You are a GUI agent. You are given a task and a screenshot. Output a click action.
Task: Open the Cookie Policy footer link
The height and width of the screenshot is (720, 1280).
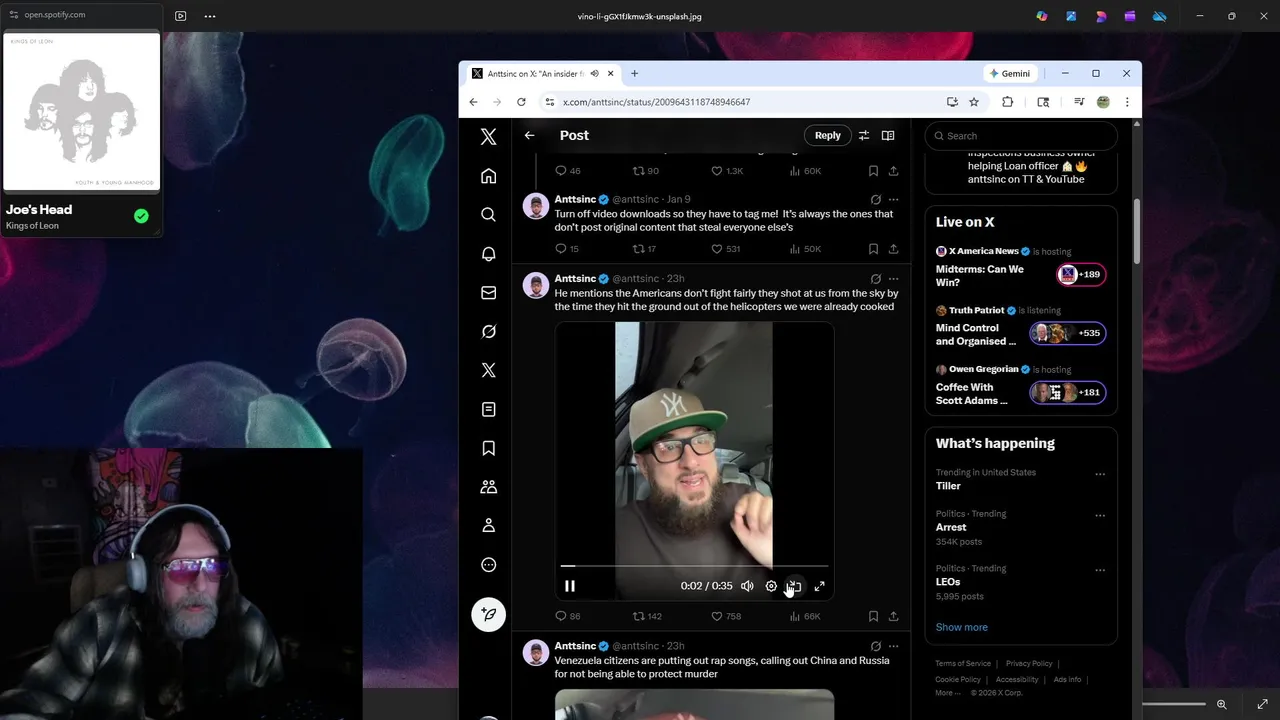tap(958, 679)
